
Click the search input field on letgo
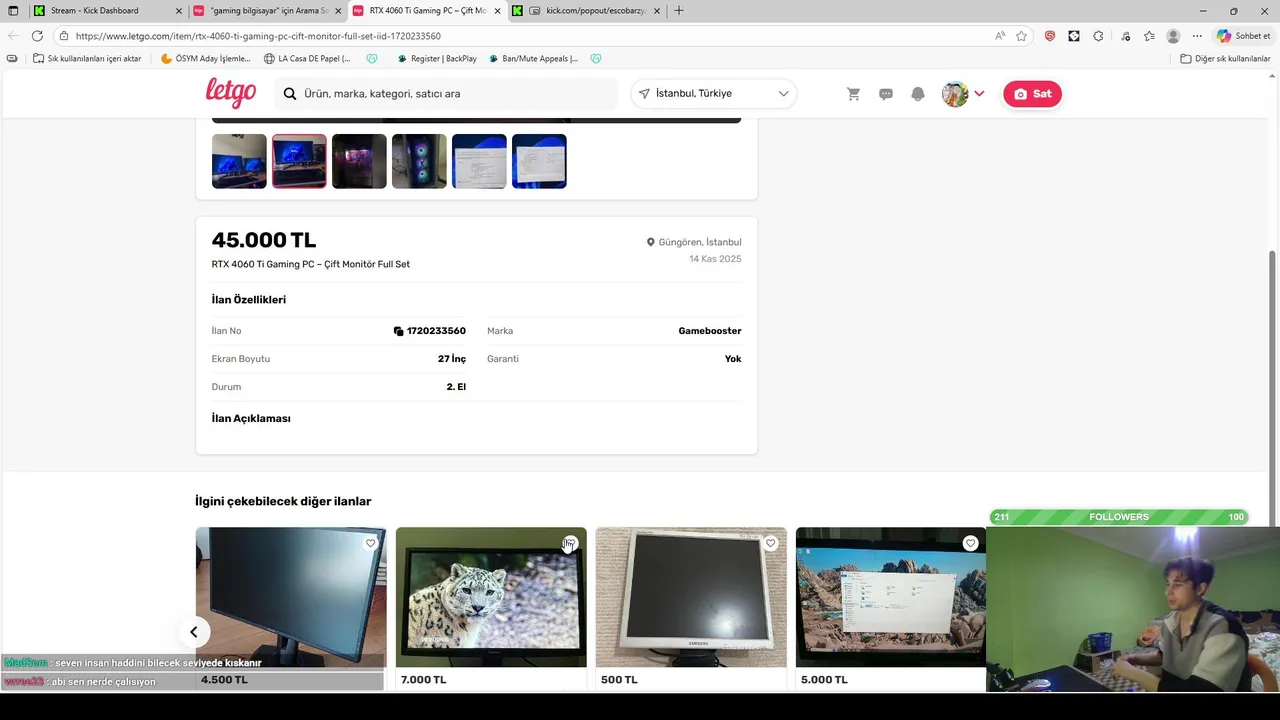coord(446,94)
